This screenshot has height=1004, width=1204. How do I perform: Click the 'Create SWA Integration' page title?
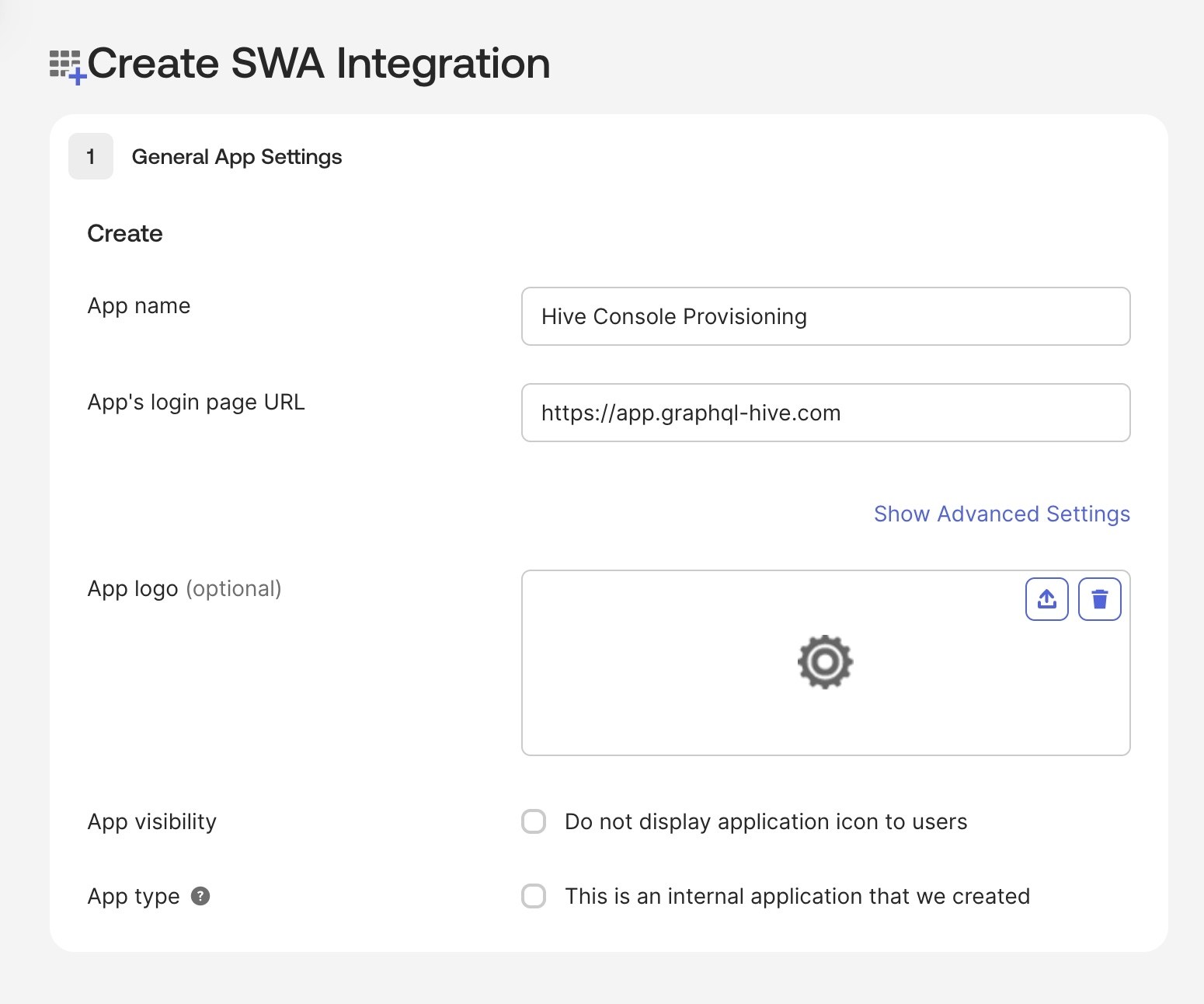coord(319,63)
